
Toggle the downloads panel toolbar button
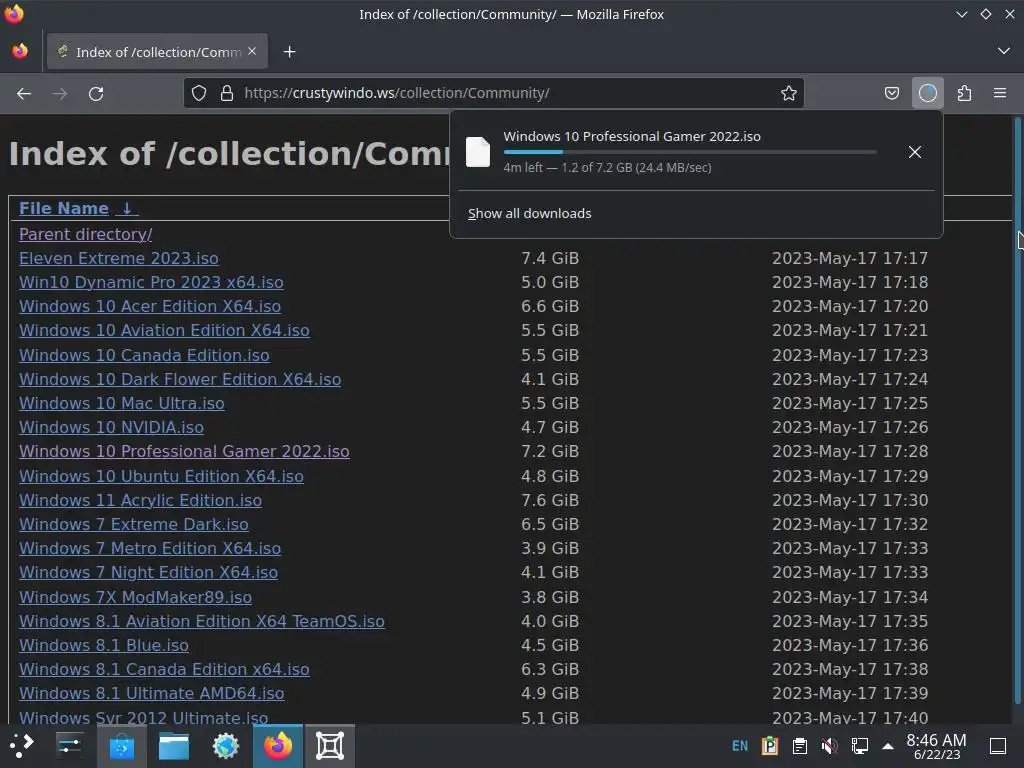pyautogui.click(x=927, y=93)
